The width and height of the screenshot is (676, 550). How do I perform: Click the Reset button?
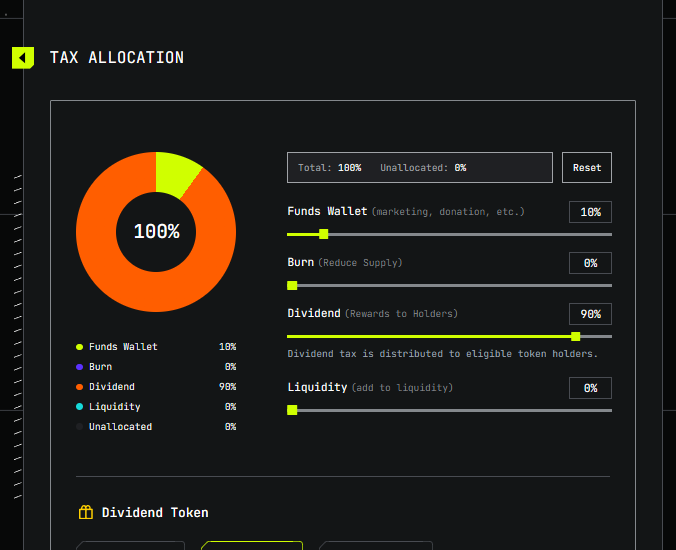(587, 168)
